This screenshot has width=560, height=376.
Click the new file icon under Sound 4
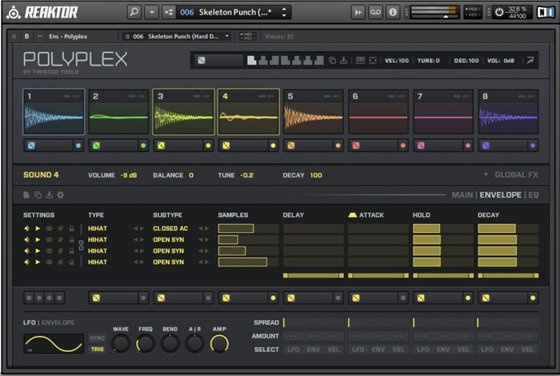(x=26, y=195)
